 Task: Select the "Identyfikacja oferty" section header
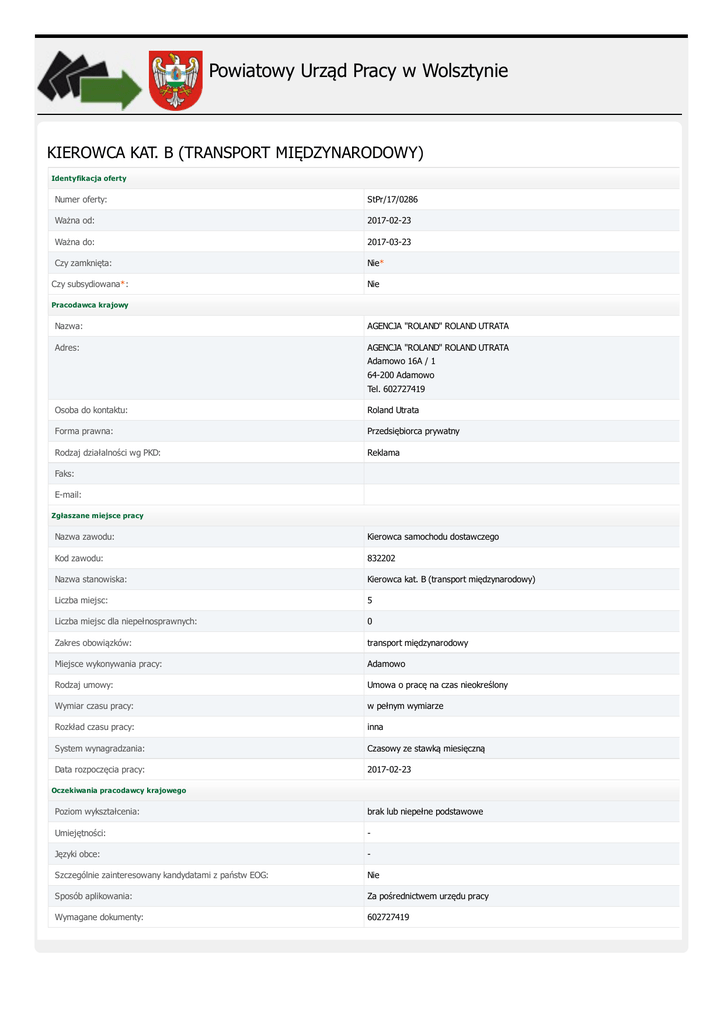(89, 178)
